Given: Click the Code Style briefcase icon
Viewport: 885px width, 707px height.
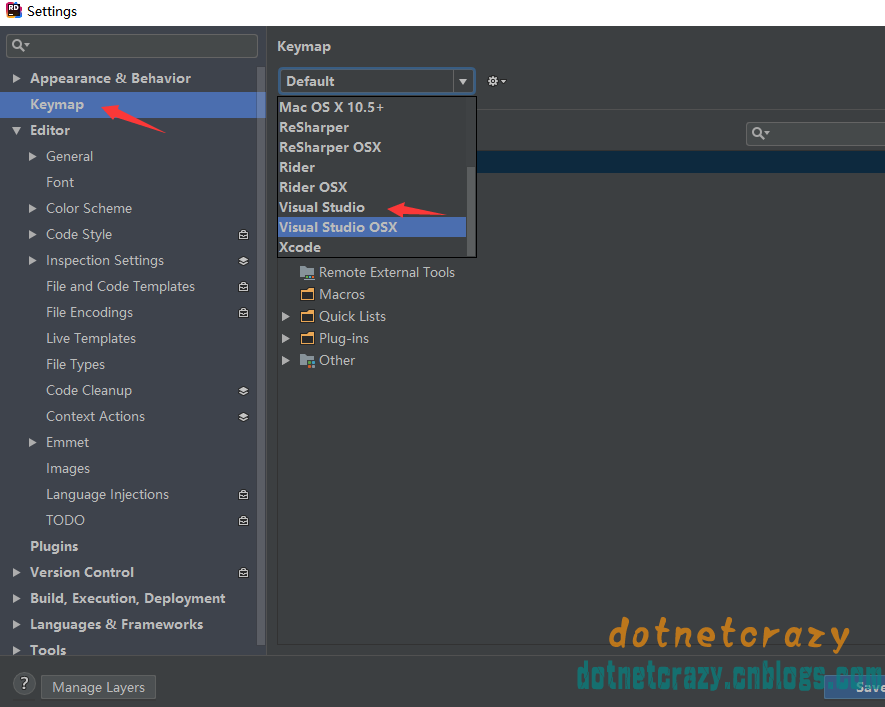Looking at the screenshot, I should (243, 235).
